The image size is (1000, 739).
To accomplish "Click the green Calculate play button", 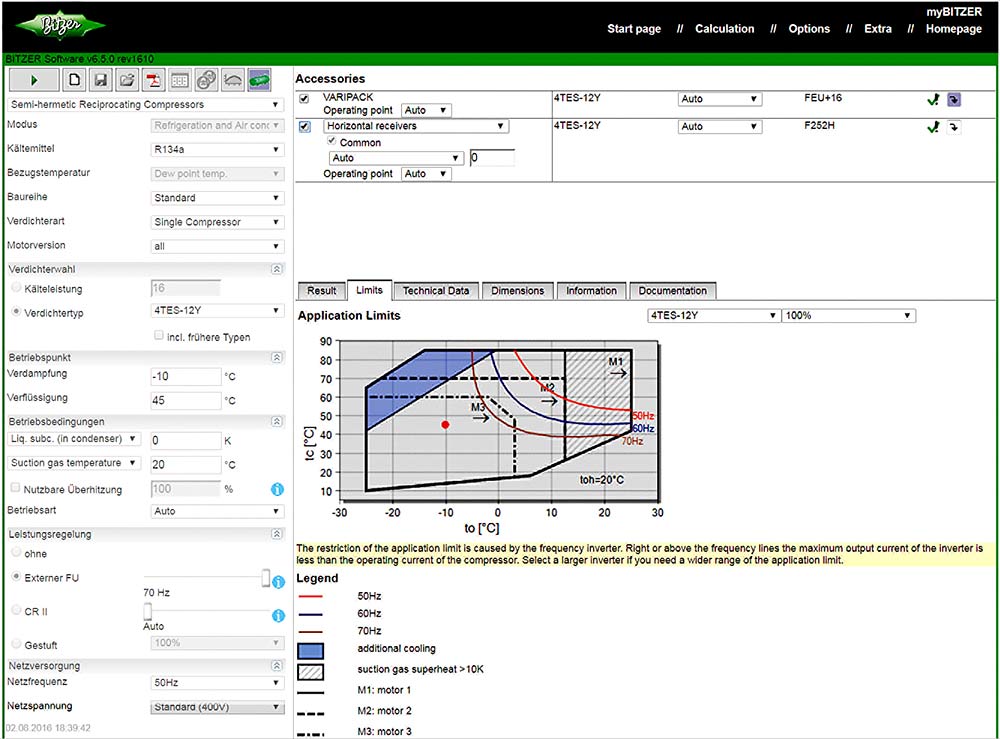I will [34, 80].
